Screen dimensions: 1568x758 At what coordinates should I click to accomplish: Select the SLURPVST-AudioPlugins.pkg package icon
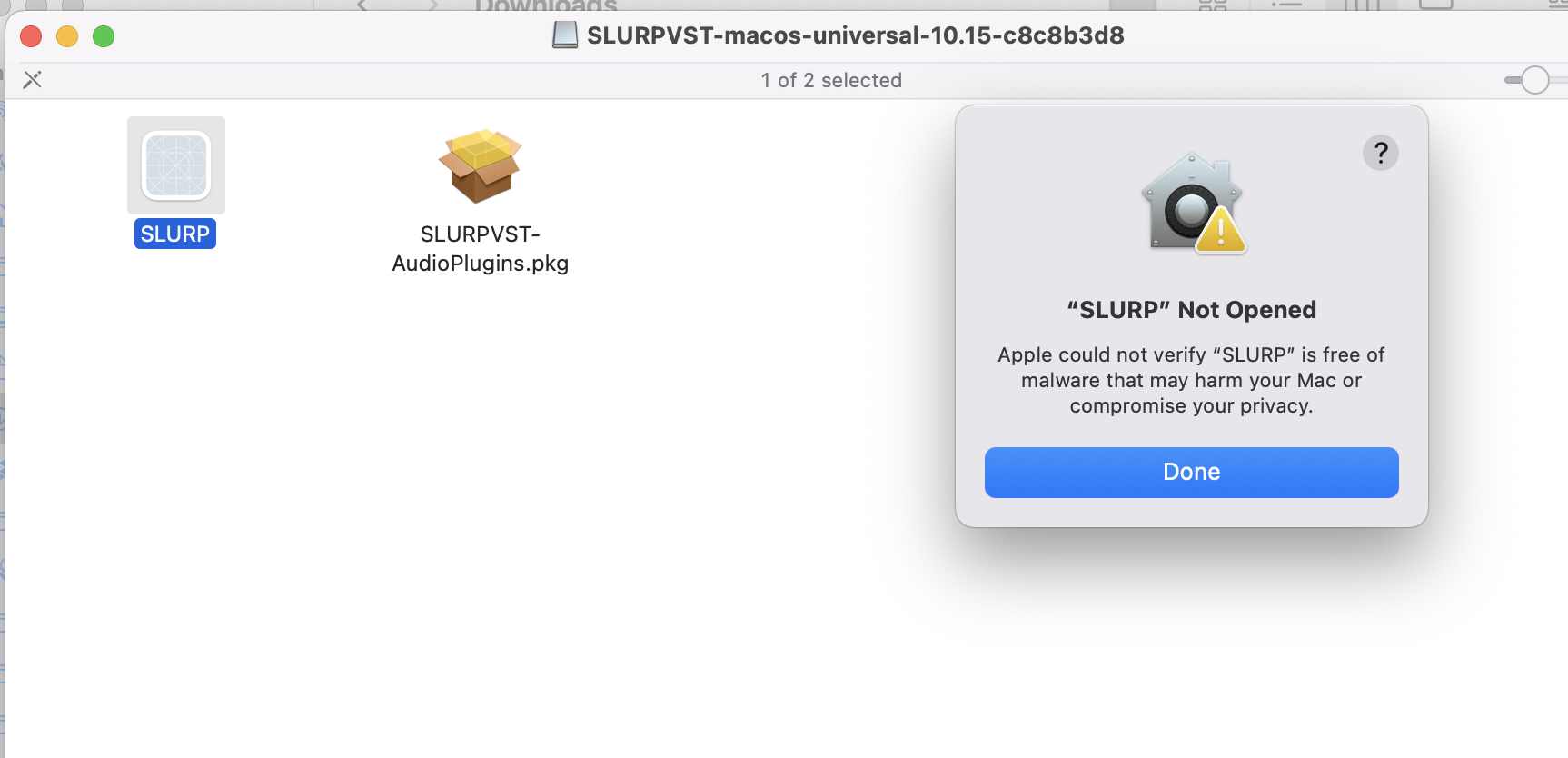(480, 165)
